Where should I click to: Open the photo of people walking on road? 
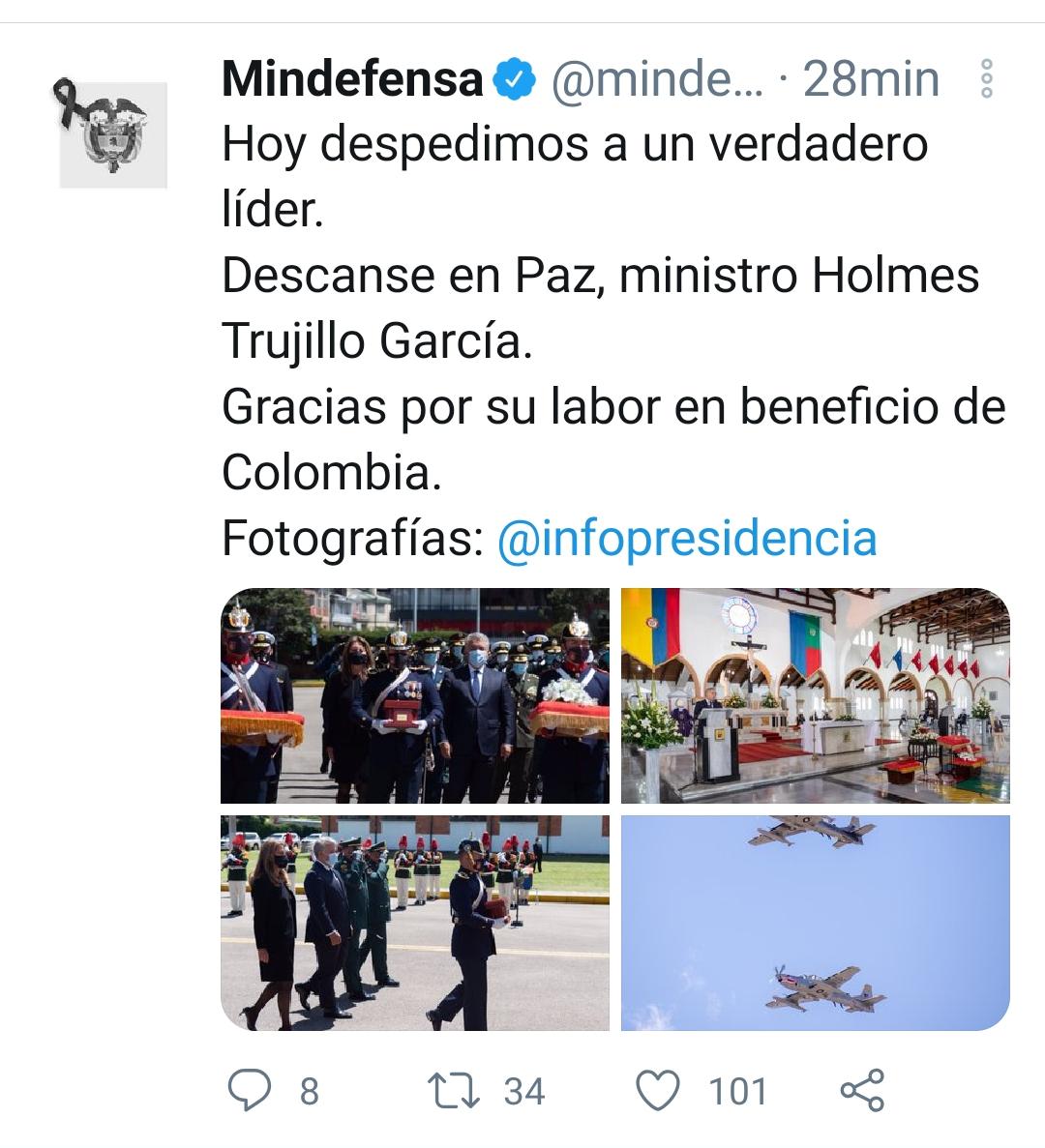tap(415, 924)
